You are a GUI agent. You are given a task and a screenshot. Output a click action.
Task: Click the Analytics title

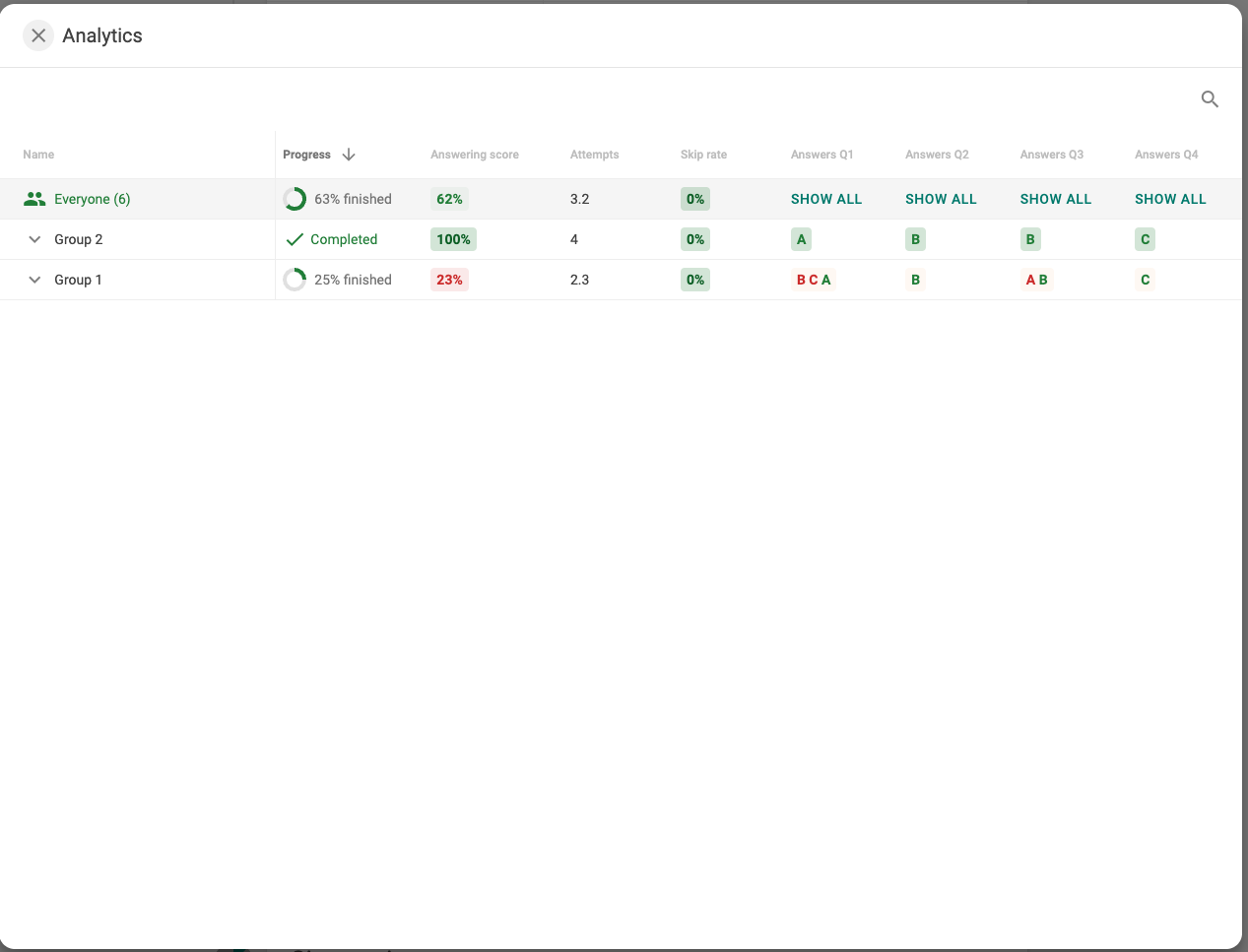click(102, 35)
